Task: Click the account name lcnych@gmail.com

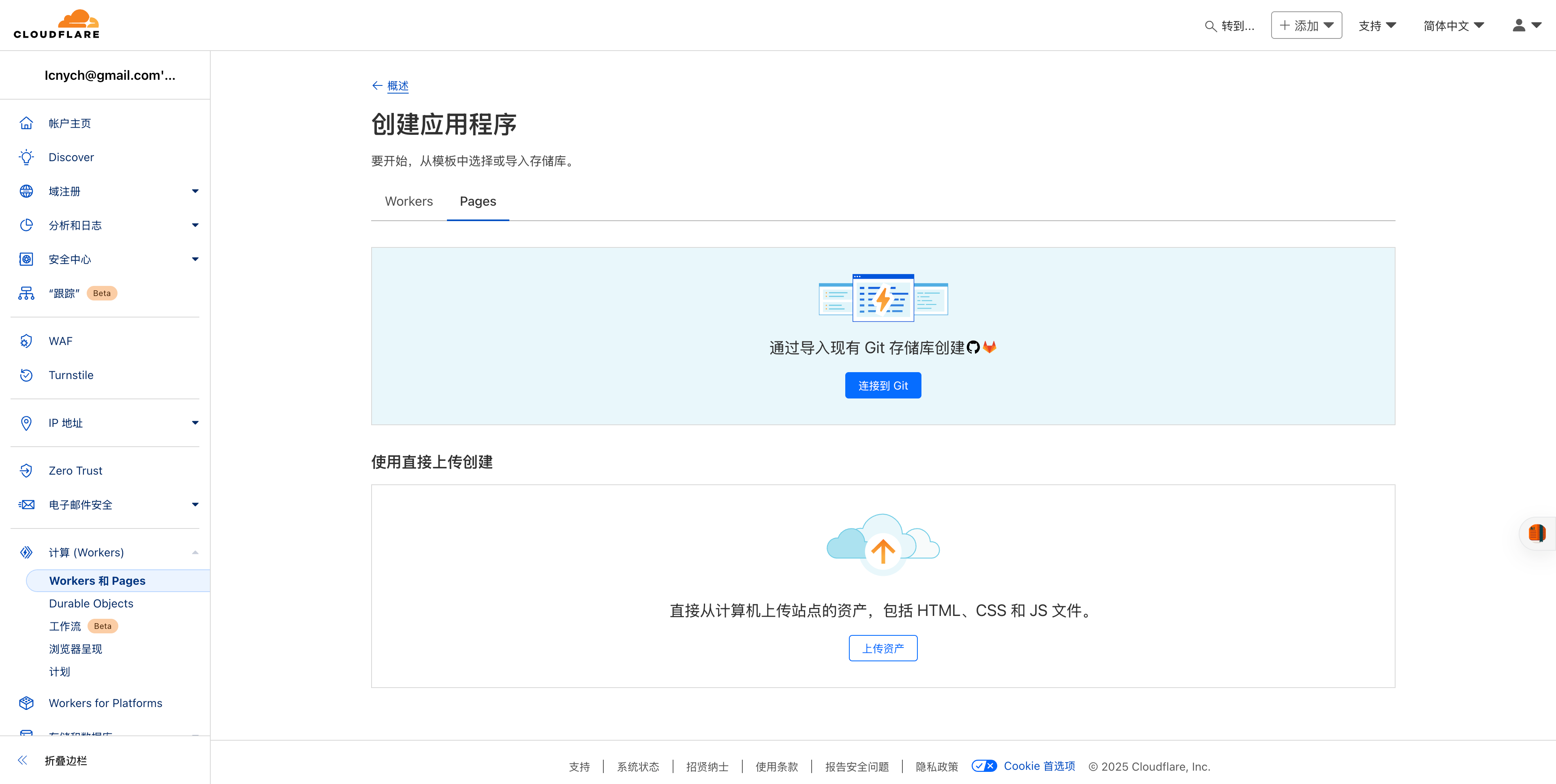Action: pos(110,75)
